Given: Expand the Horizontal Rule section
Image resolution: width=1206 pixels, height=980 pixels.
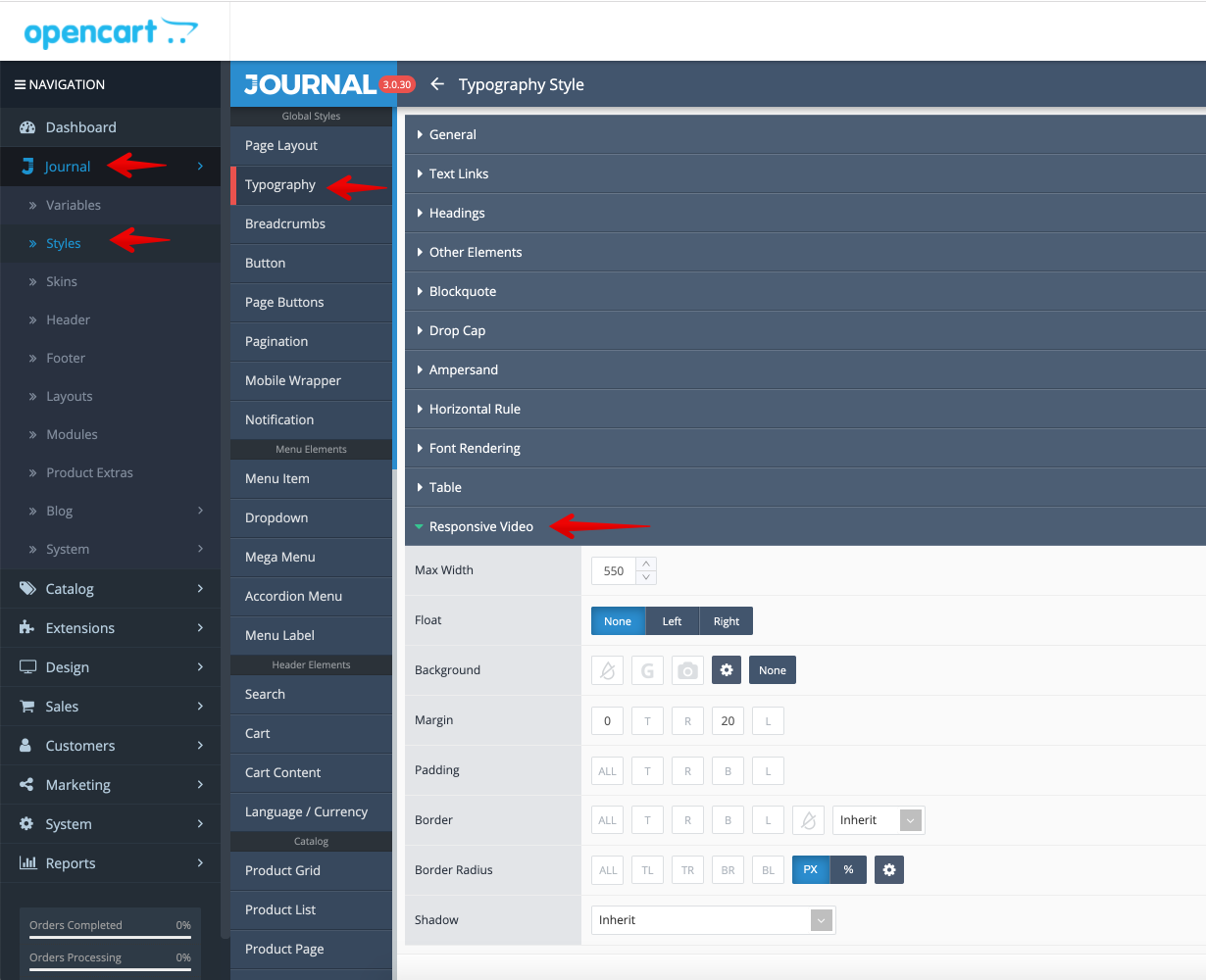Looking at the screenshot, I should coord(805,409).
